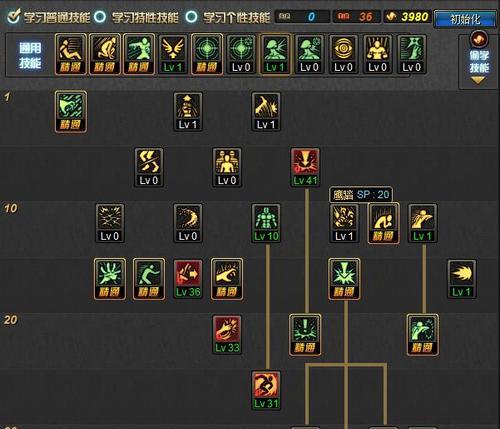The height and width of the screenshot is (429, 500).
Task: Click the 初始化 reset button
Action: point(465,19)
